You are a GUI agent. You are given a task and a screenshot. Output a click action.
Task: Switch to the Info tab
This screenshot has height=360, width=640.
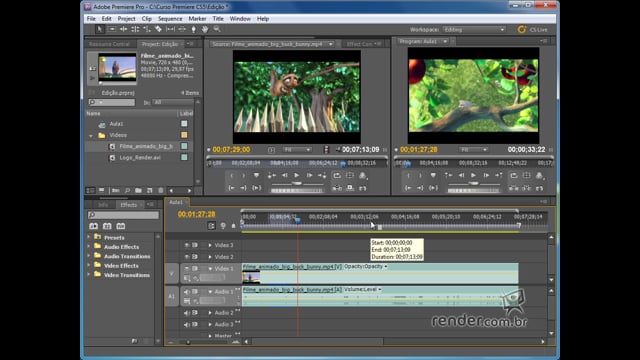click(x=103, y=204)
